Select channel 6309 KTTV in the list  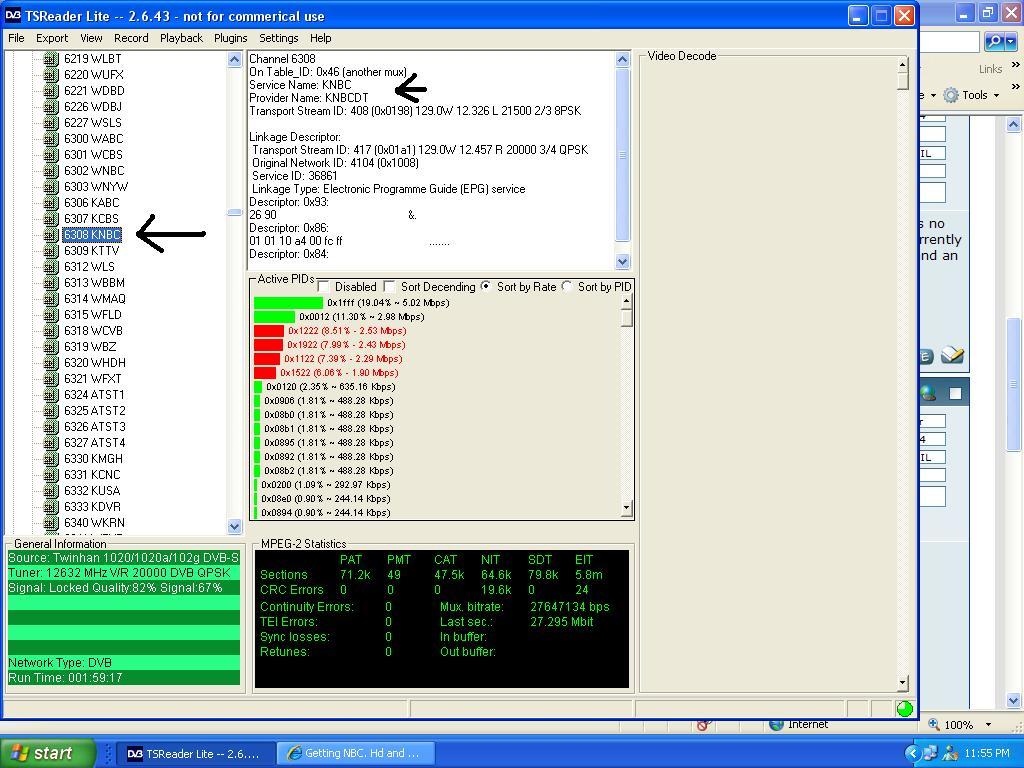tap(91, 251)
